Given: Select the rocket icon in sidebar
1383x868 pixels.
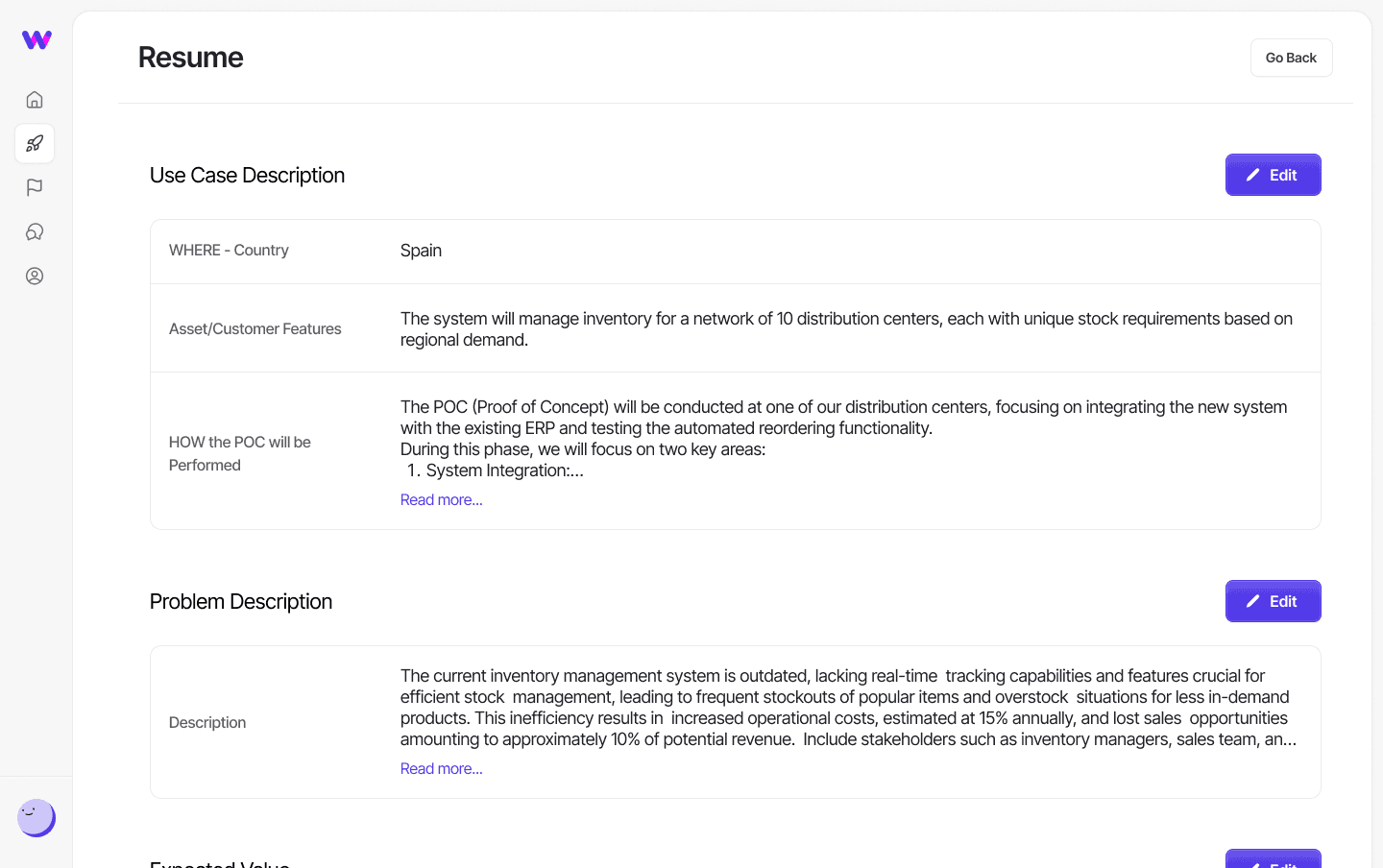Looking at the screenshot, I should (x=35, y=144).
